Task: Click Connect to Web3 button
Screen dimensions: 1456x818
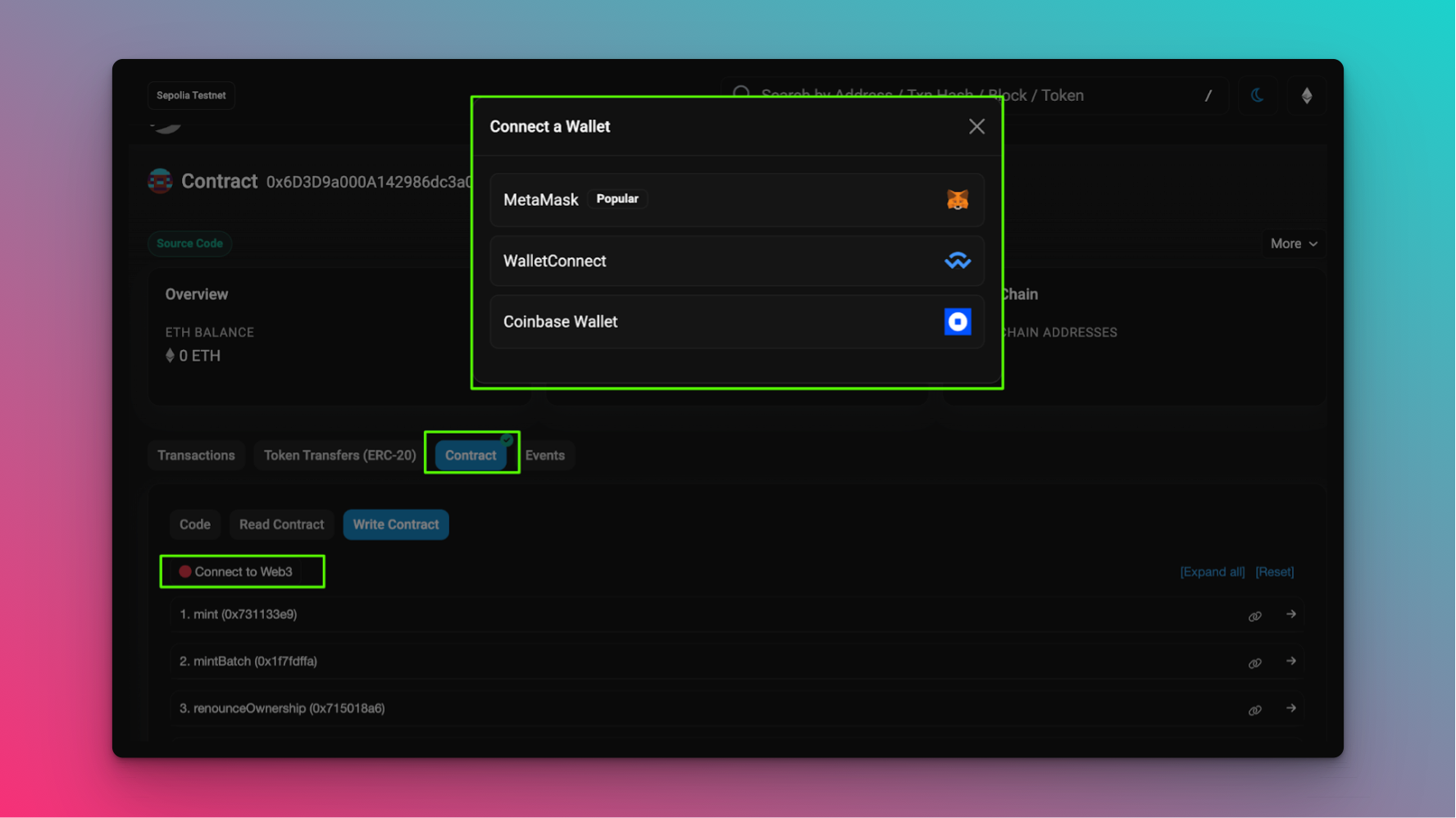Action: [x=236, y=572]
